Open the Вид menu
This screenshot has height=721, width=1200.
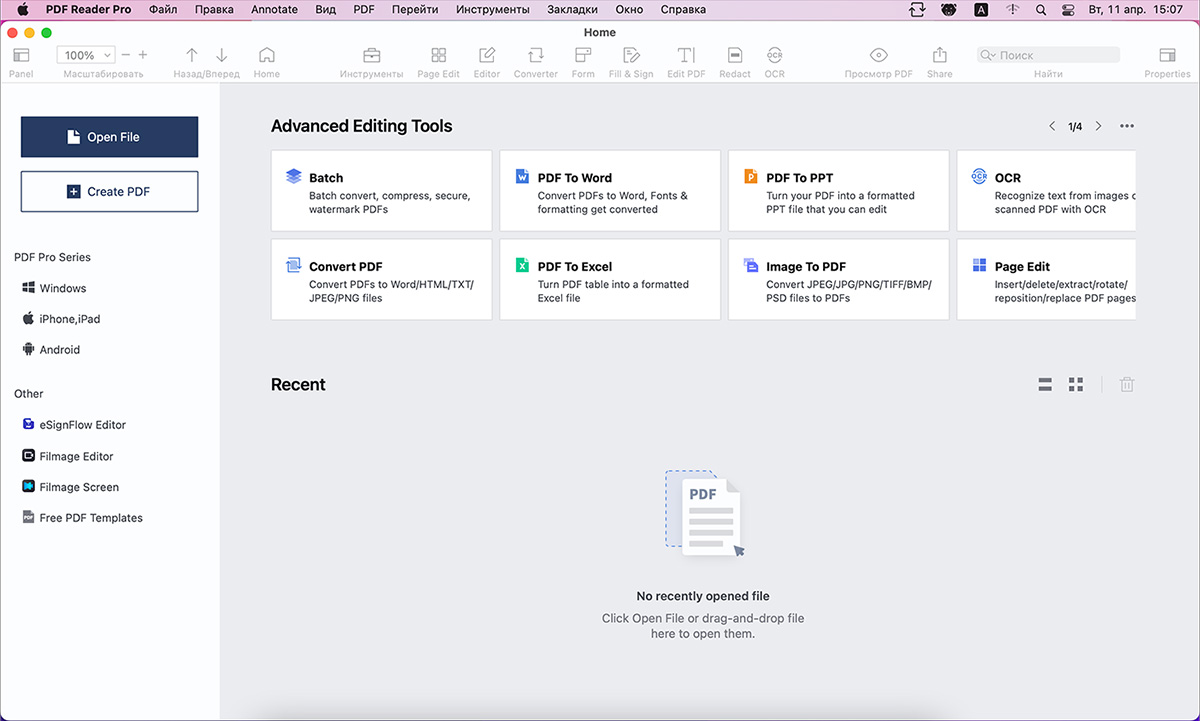[325, 9]
